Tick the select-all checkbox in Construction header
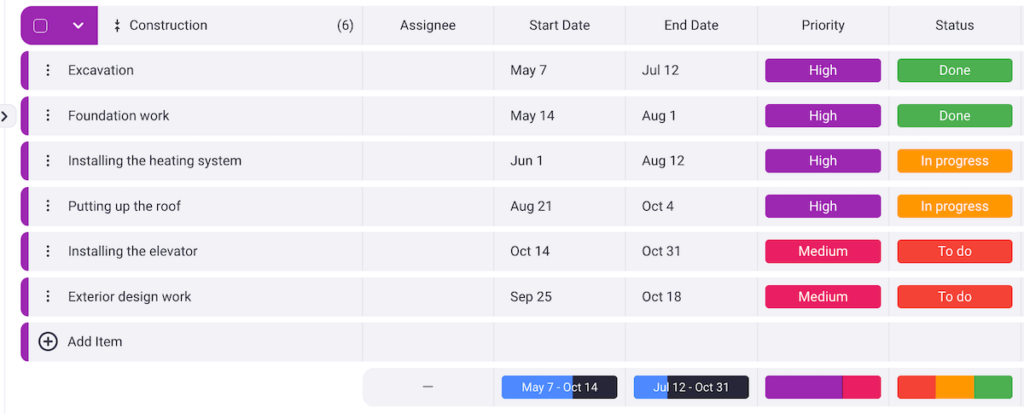The height and width of the screenshot is (414, 1024). (41, 26)
